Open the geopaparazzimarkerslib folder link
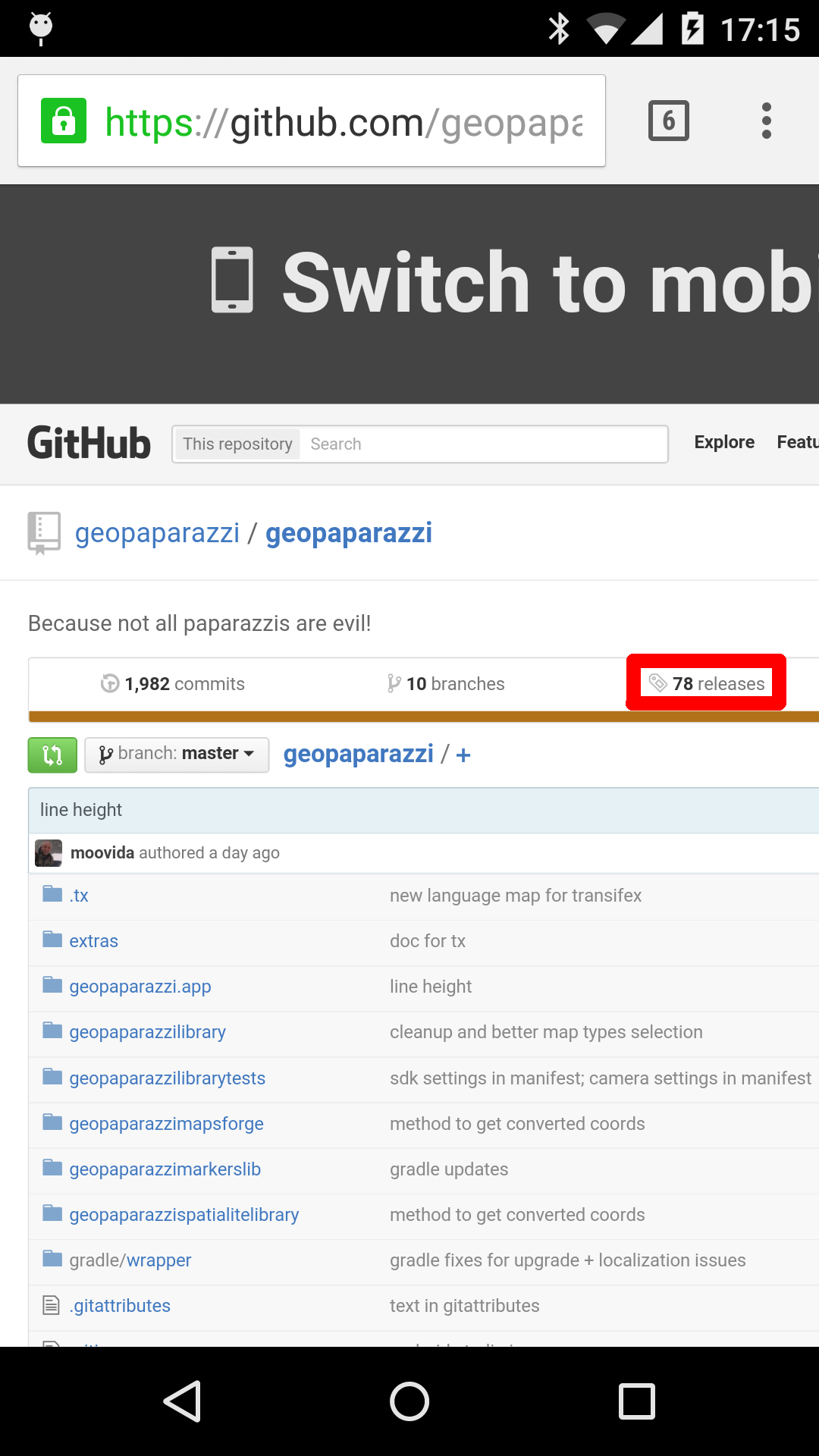The width and height of the screenshot is (819, 1456). 165,1169
